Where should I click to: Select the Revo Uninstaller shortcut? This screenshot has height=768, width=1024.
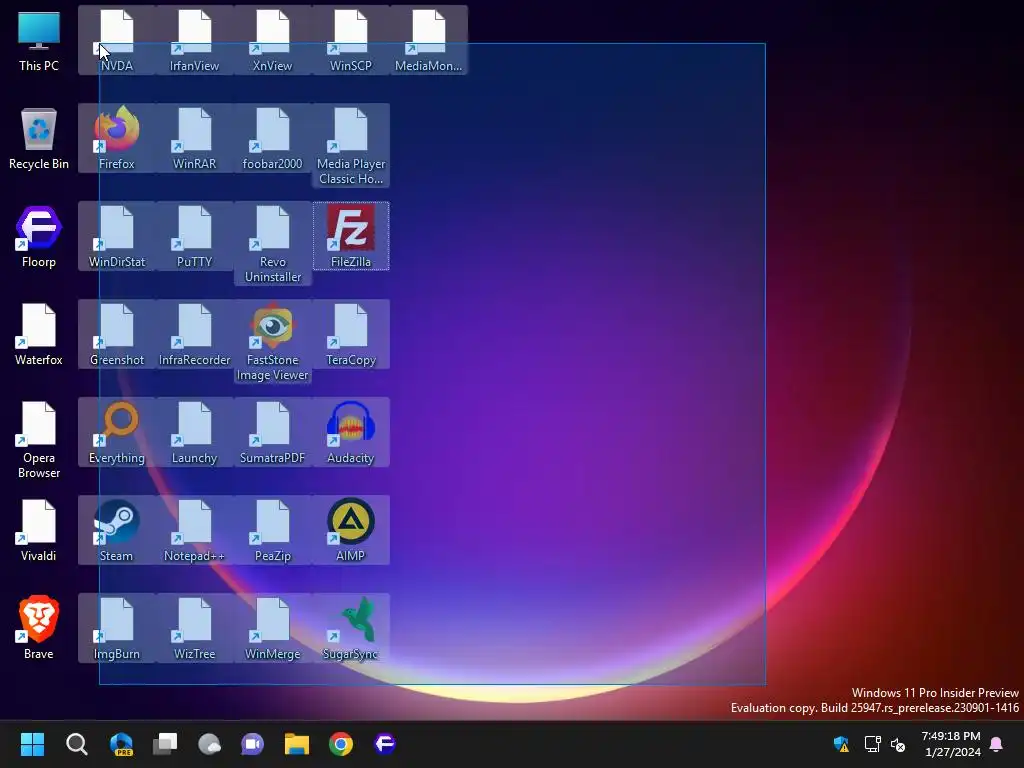pos(272,244)
